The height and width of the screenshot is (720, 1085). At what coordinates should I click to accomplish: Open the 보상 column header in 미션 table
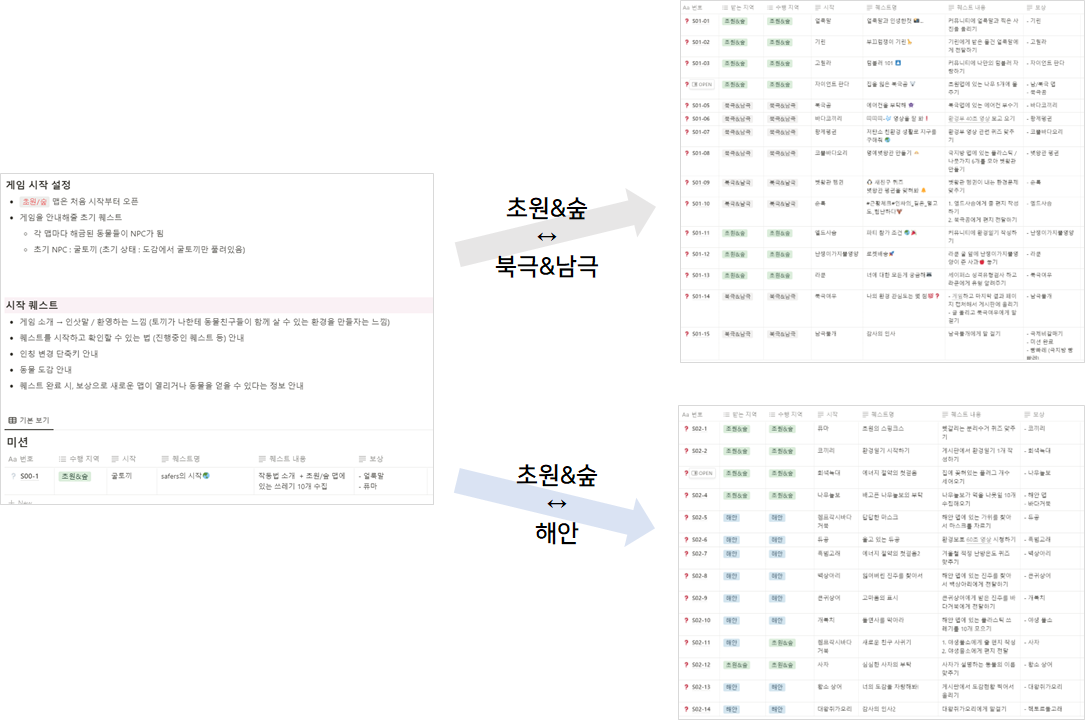371,459
